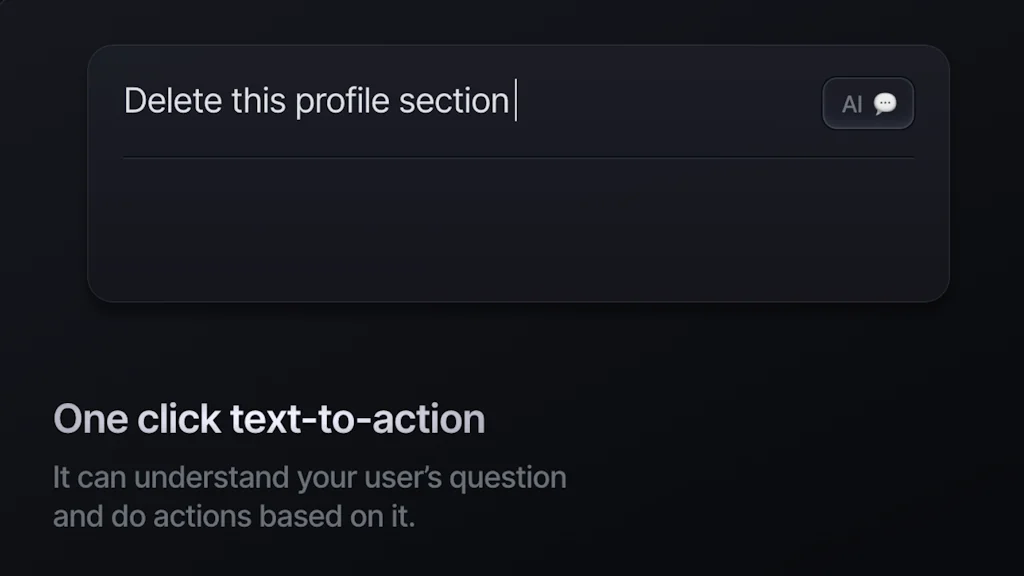This screenshot has height=576, width=1024.
Task: Click the divider line under the query
Action: (520, 156)
